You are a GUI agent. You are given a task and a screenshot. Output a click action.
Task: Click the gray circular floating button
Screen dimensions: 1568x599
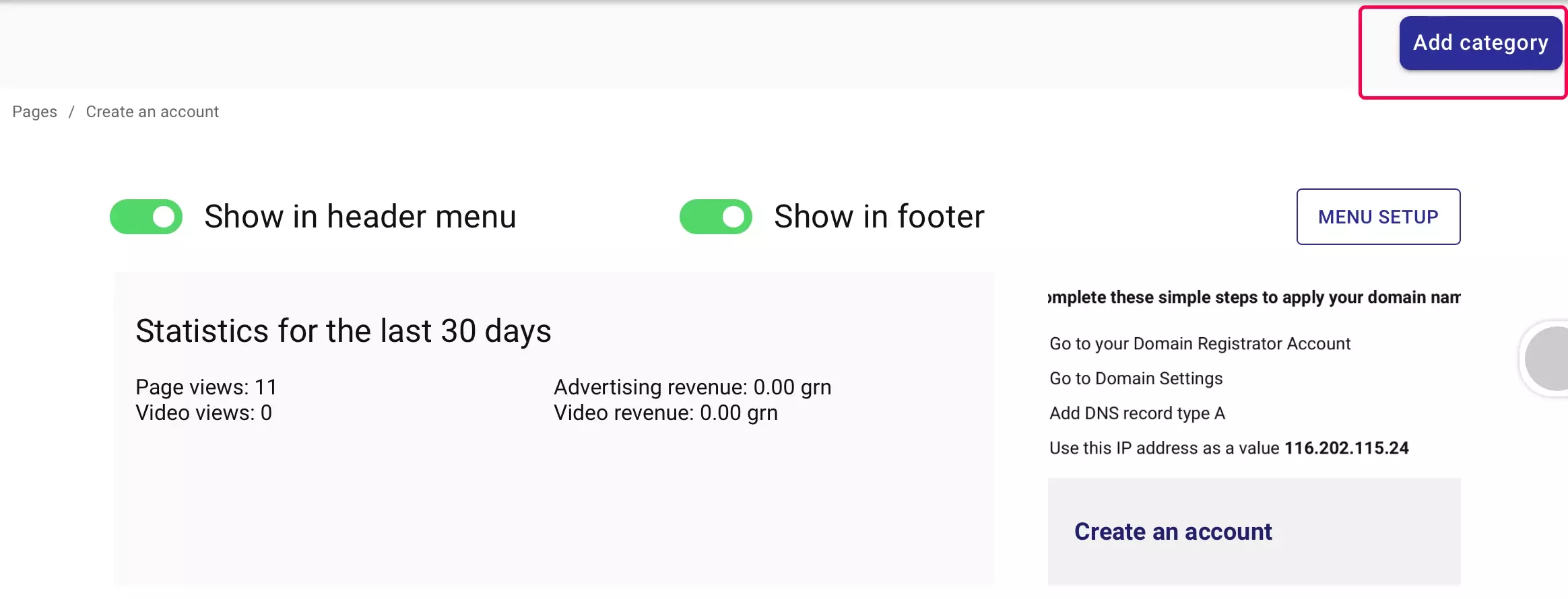(1549, 359)
